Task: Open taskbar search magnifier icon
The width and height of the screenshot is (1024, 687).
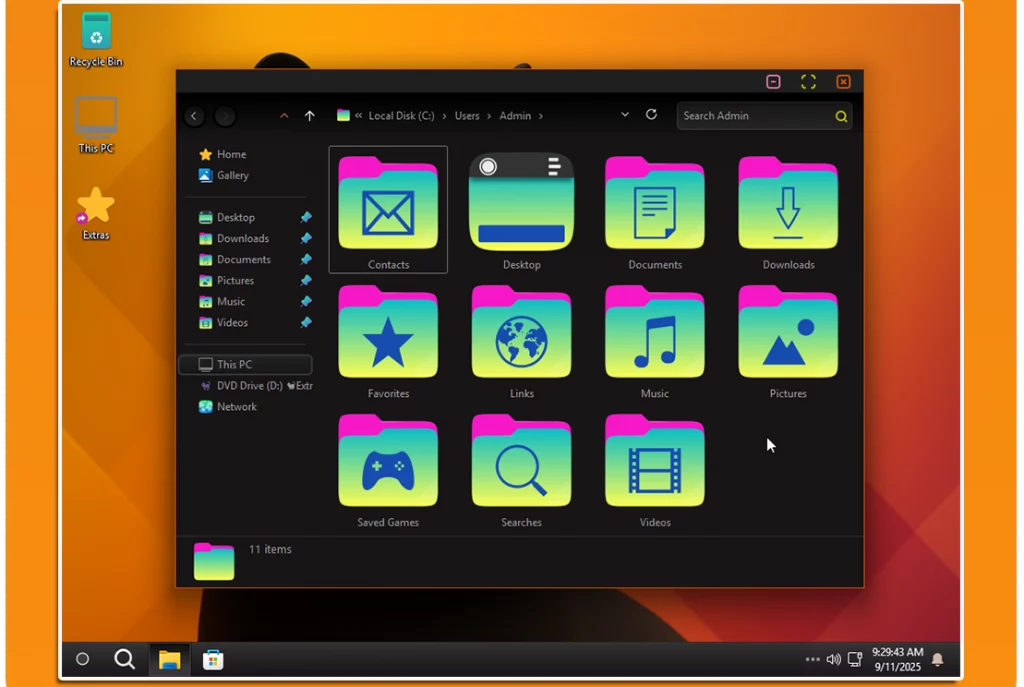Action: pyautogui.click(x=125, y=659)
